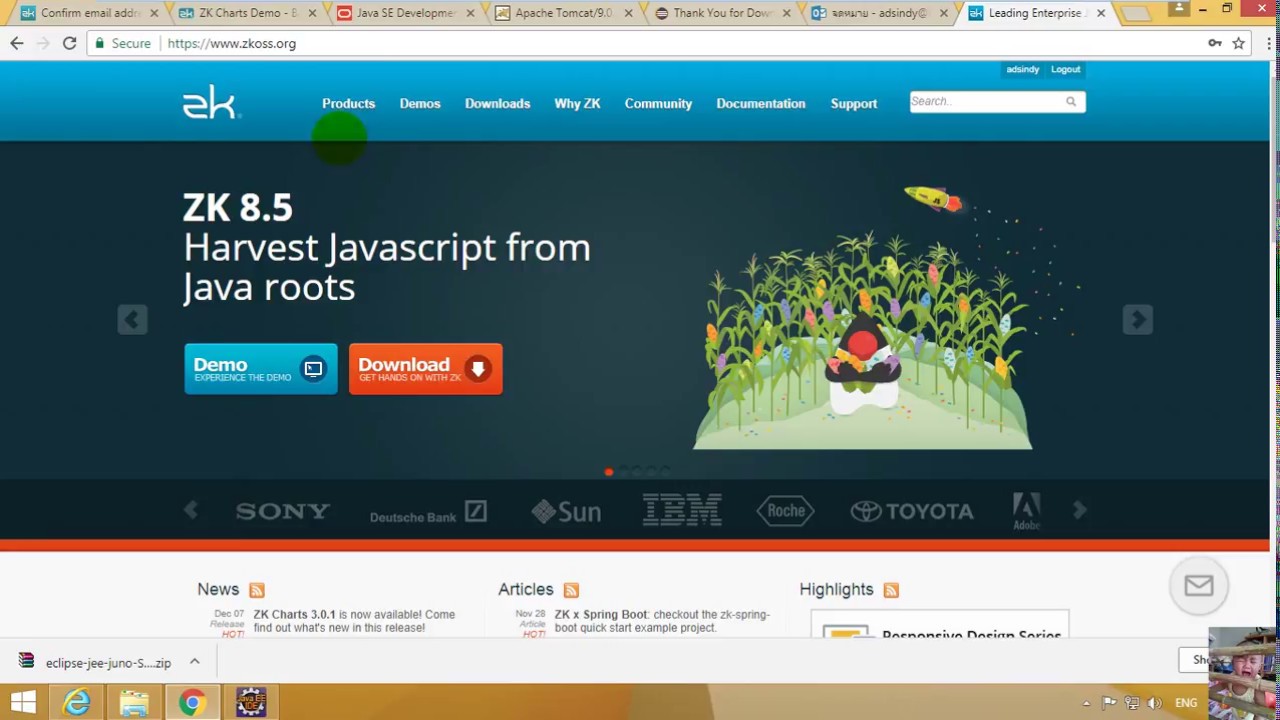
Task: Click the SONY customer logo
Action: (282, 511)
